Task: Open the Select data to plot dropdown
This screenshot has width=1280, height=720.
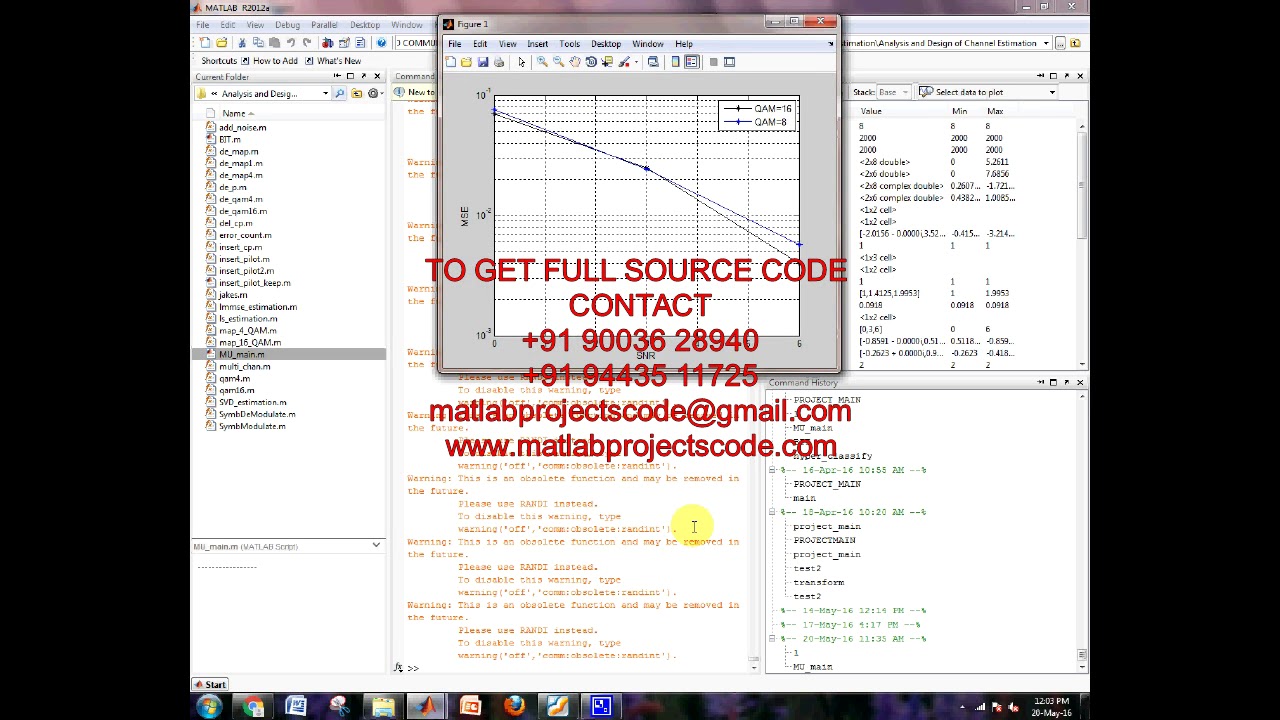Action: 1052,92
